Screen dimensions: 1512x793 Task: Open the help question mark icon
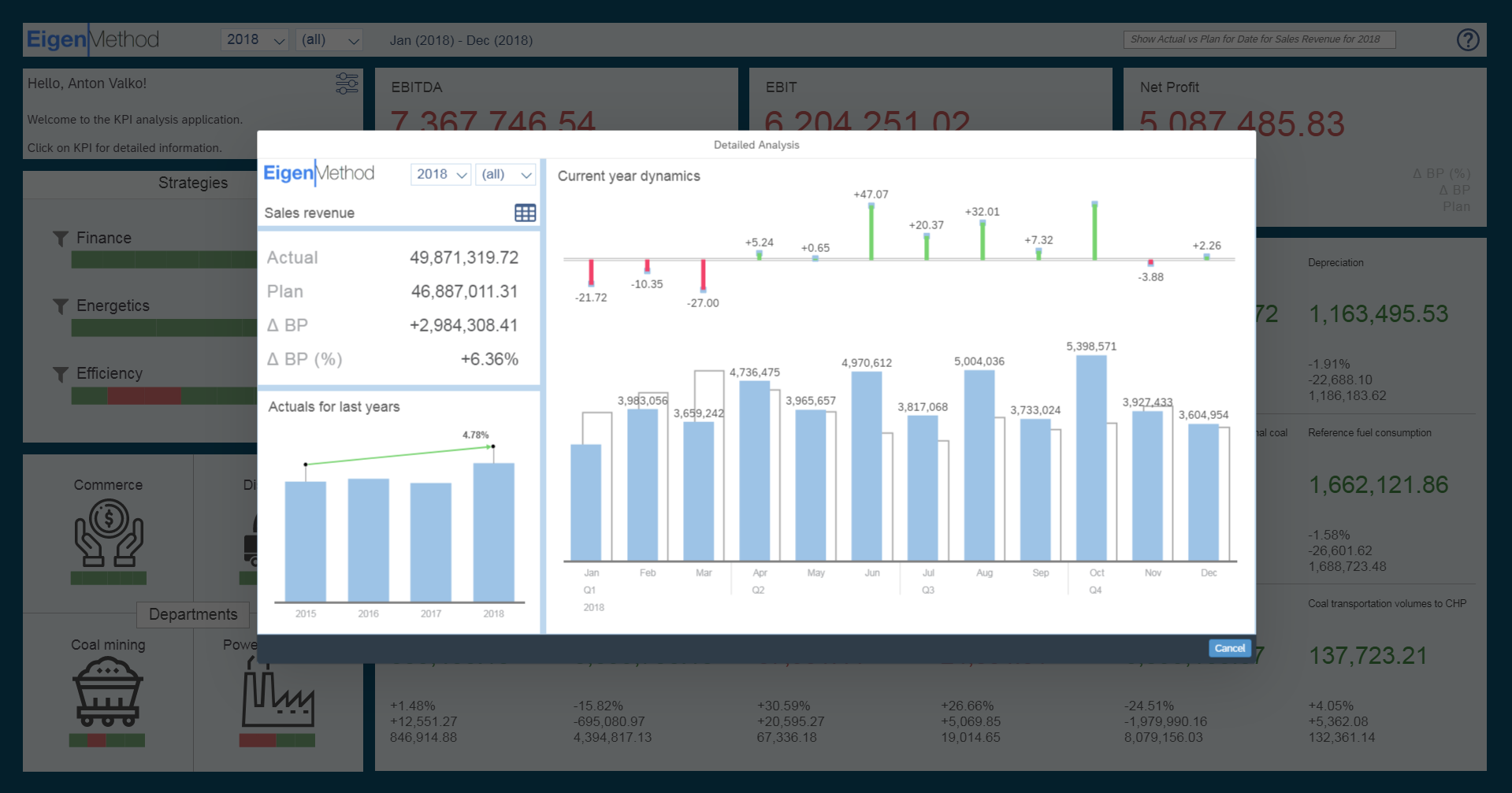click(1467, 40)
